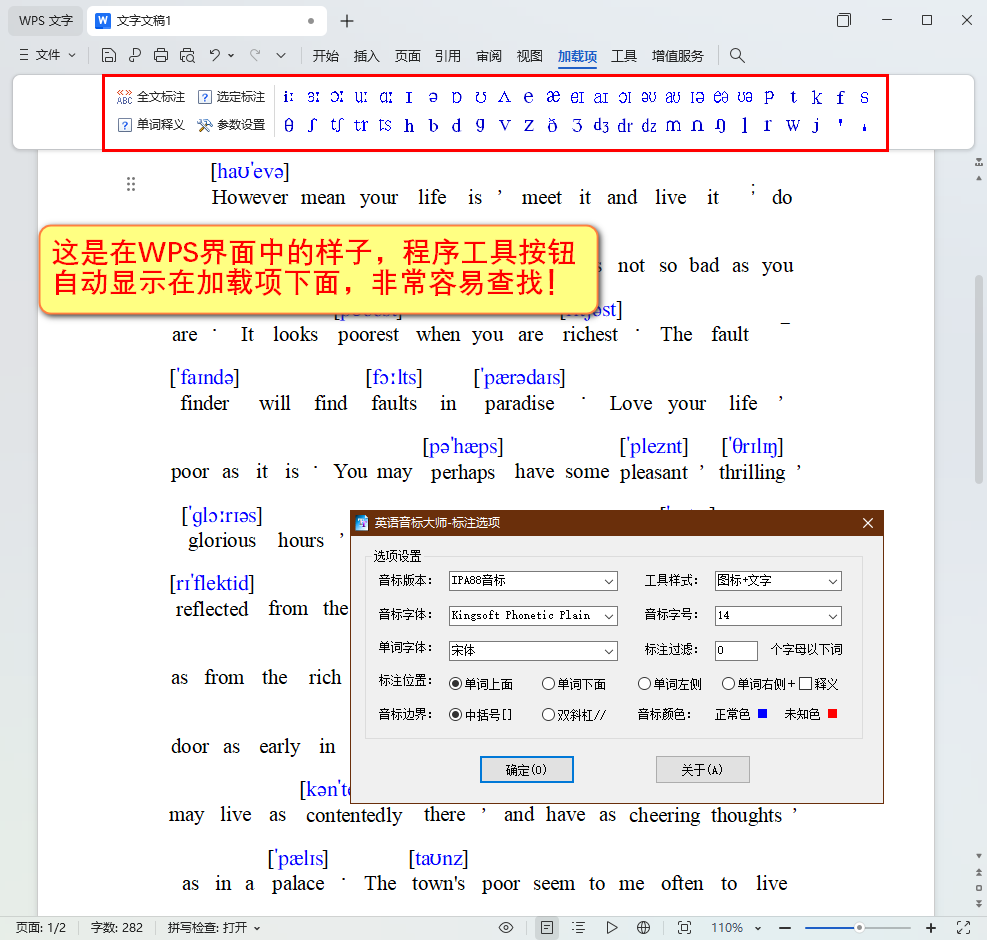Open 参数设置 parameter settings tool
Screen dimensions: 987x940
click(231, 125)
